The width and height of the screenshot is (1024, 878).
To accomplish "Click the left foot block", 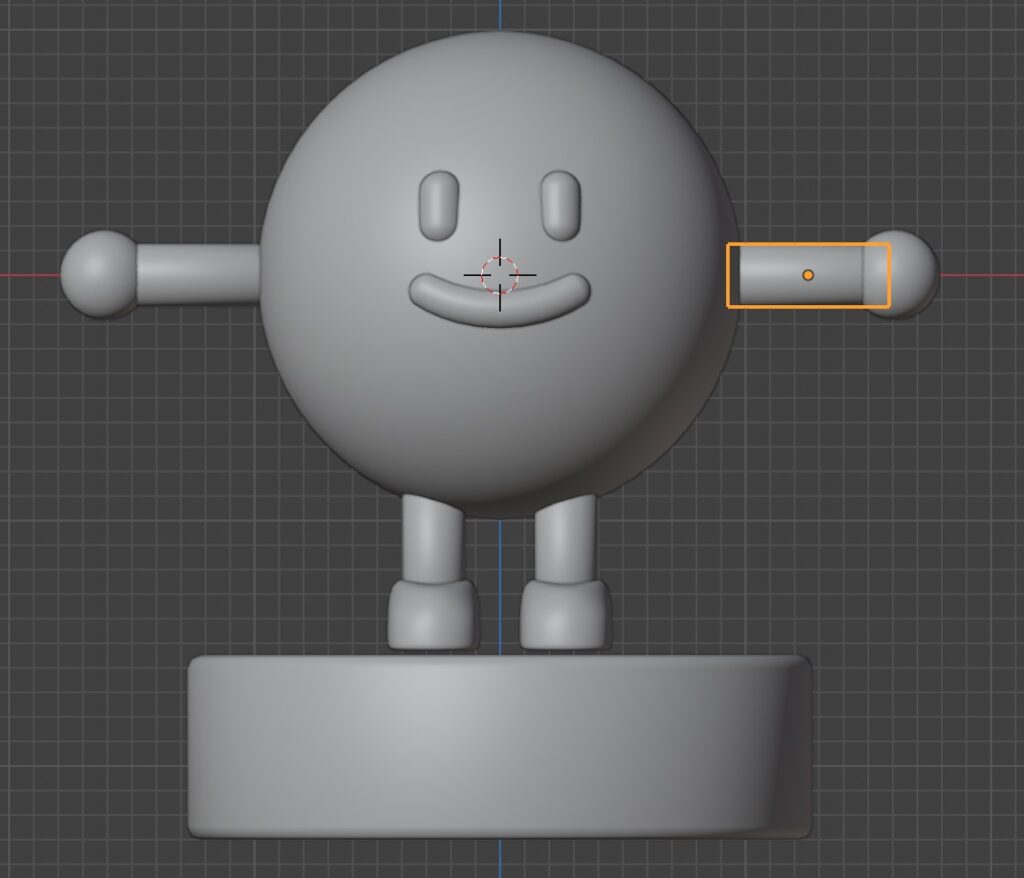I will (x=432, y=612).
